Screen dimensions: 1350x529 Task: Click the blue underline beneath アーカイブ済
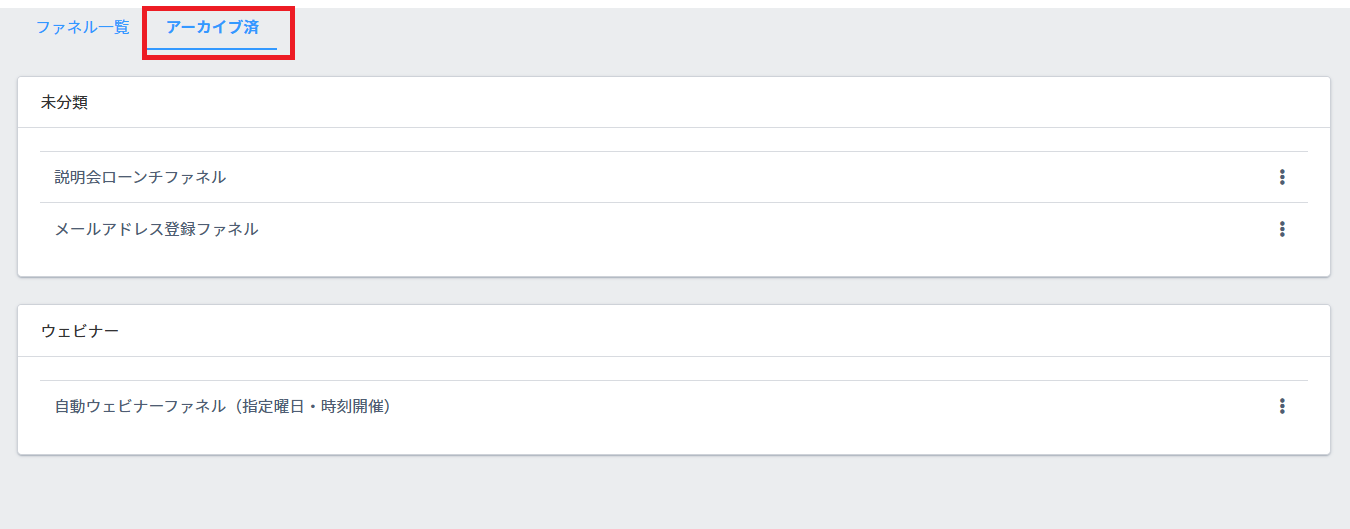click(x=212, y=48)
